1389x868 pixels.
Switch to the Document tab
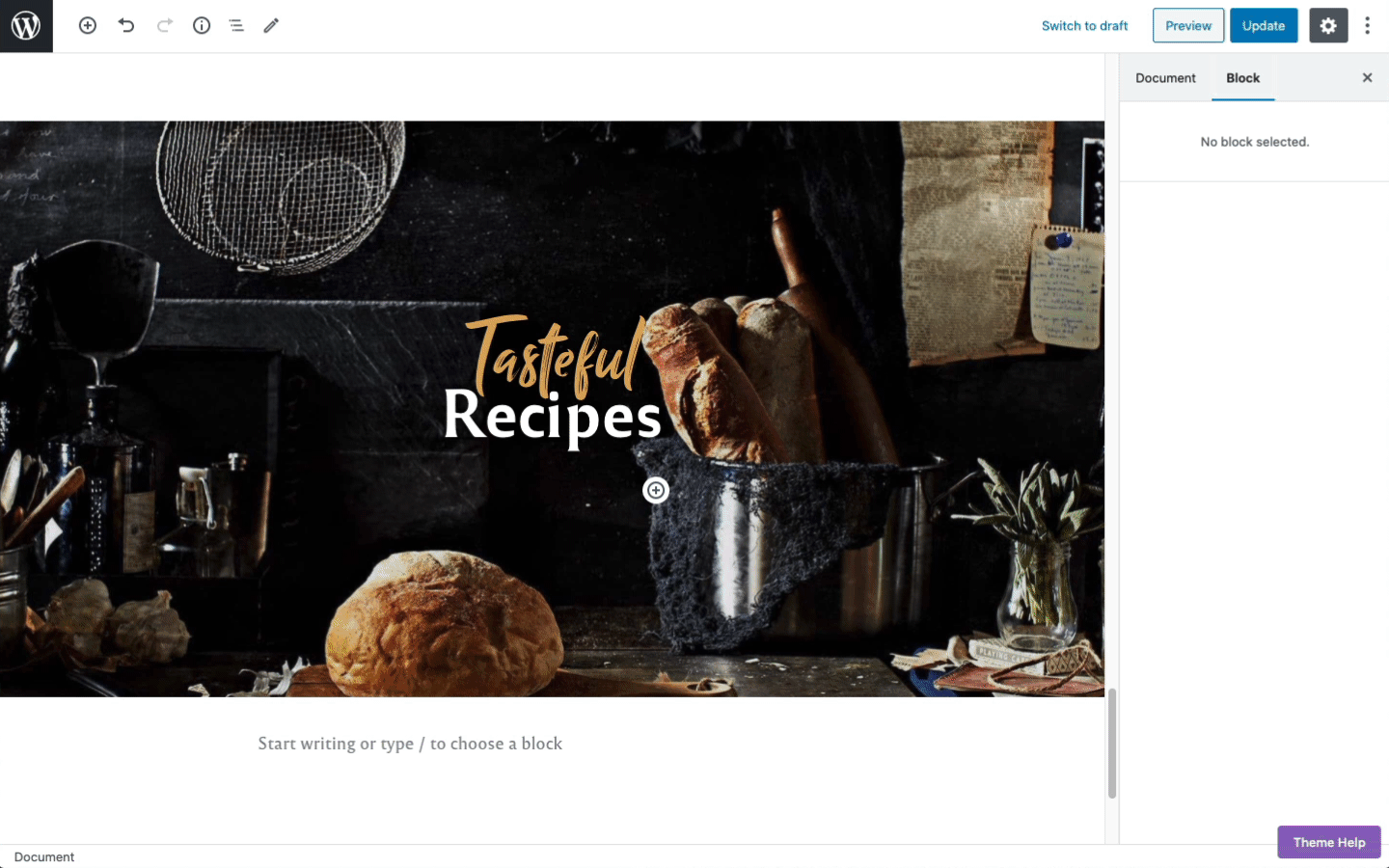1165,78
